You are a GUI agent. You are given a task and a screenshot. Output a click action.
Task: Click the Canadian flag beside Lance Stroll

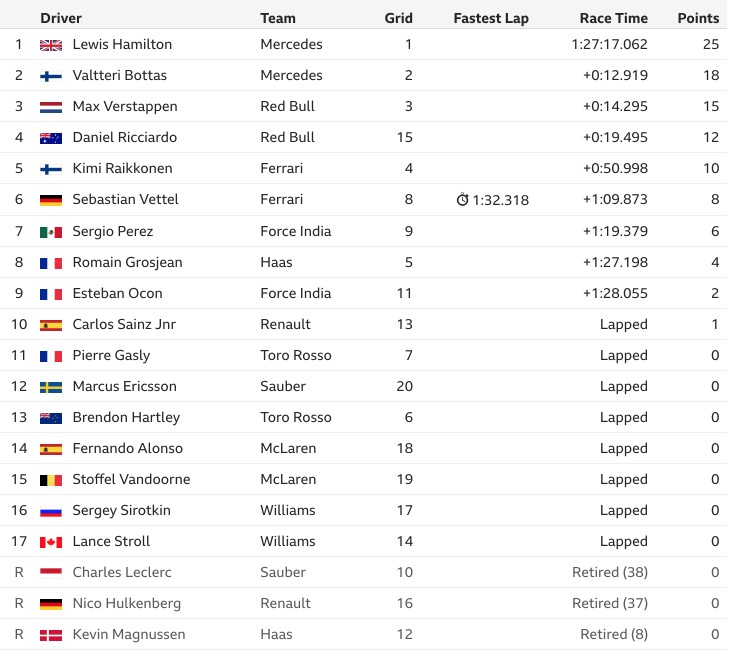pyautogui.click(x=51, y=542)
